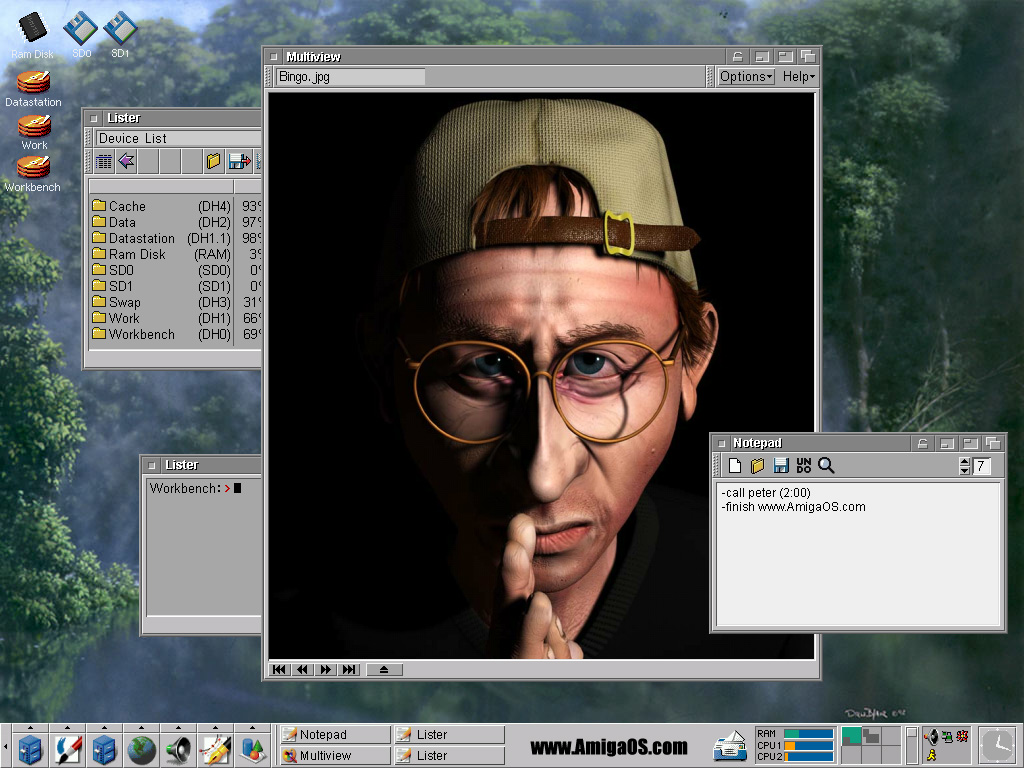Click the magnifying glass search icon in Notepad
The width and height of the screenshot is (1024, 768).
click(x=826, y=466)
